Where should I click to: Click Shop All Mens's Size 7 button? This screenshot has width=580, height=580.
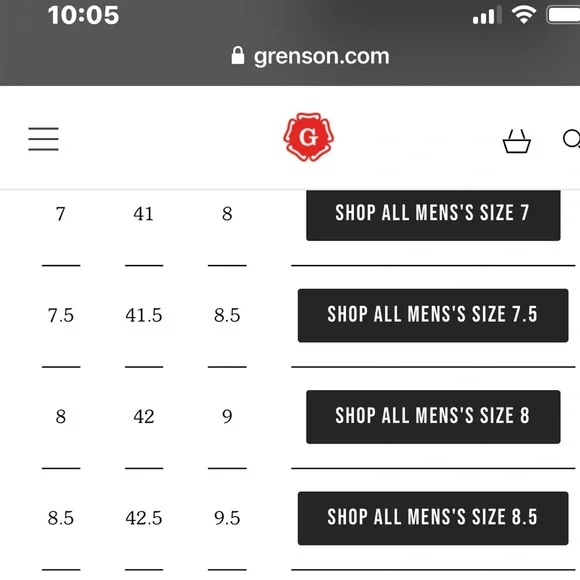point(433,215)
